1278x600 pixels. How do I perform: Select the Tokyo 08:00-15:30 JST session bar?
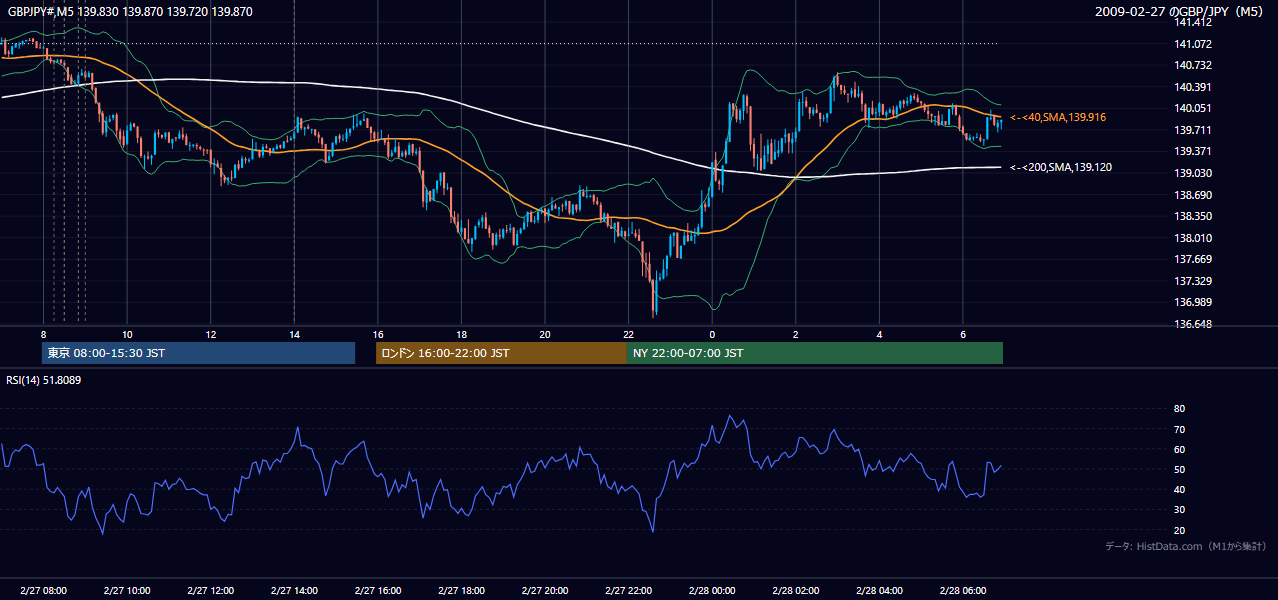[x=198, y=353]
